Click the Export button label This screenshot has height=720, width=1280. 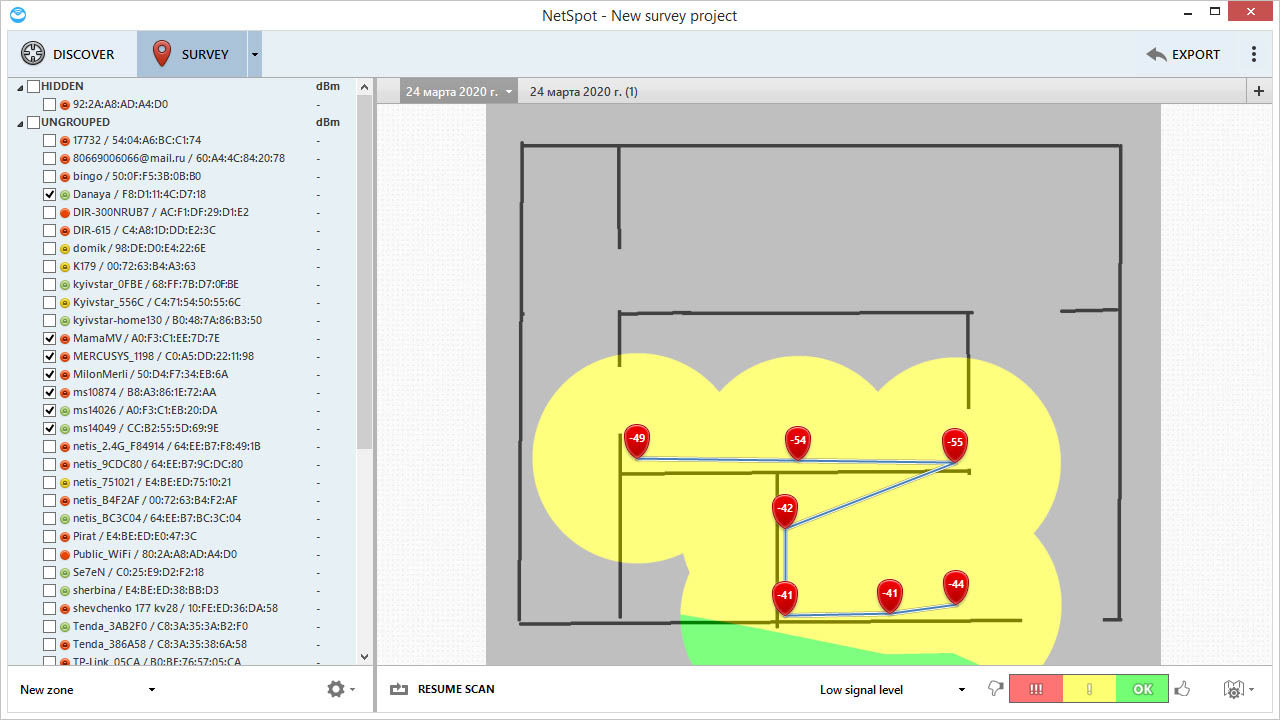1196,54
